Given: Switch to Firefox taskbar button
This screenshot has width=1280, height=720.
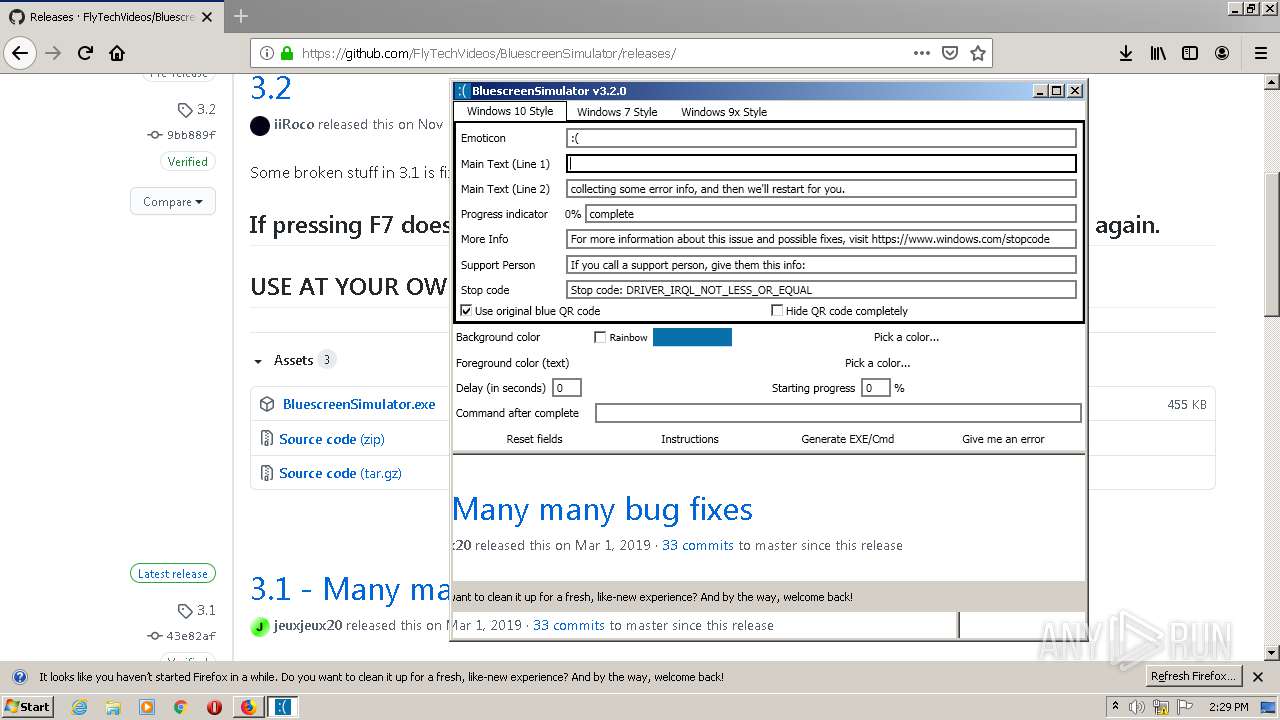Looking at the screenshot, I should 248,707.
